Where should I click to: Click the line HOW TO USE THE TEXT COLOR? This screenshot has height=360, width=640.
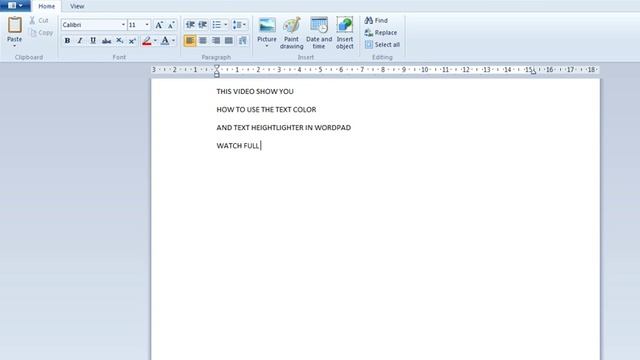pos(266,109)
